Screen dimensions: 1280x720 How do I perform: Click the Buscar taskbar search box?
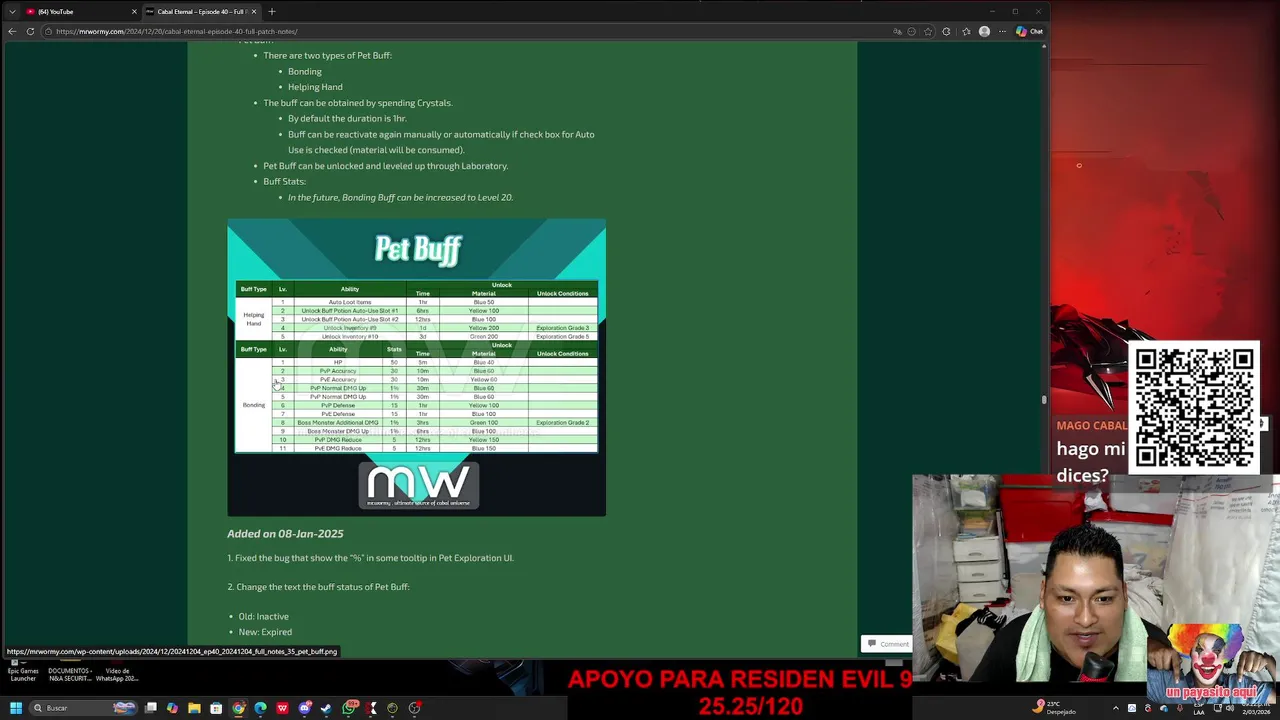(83, 708)
